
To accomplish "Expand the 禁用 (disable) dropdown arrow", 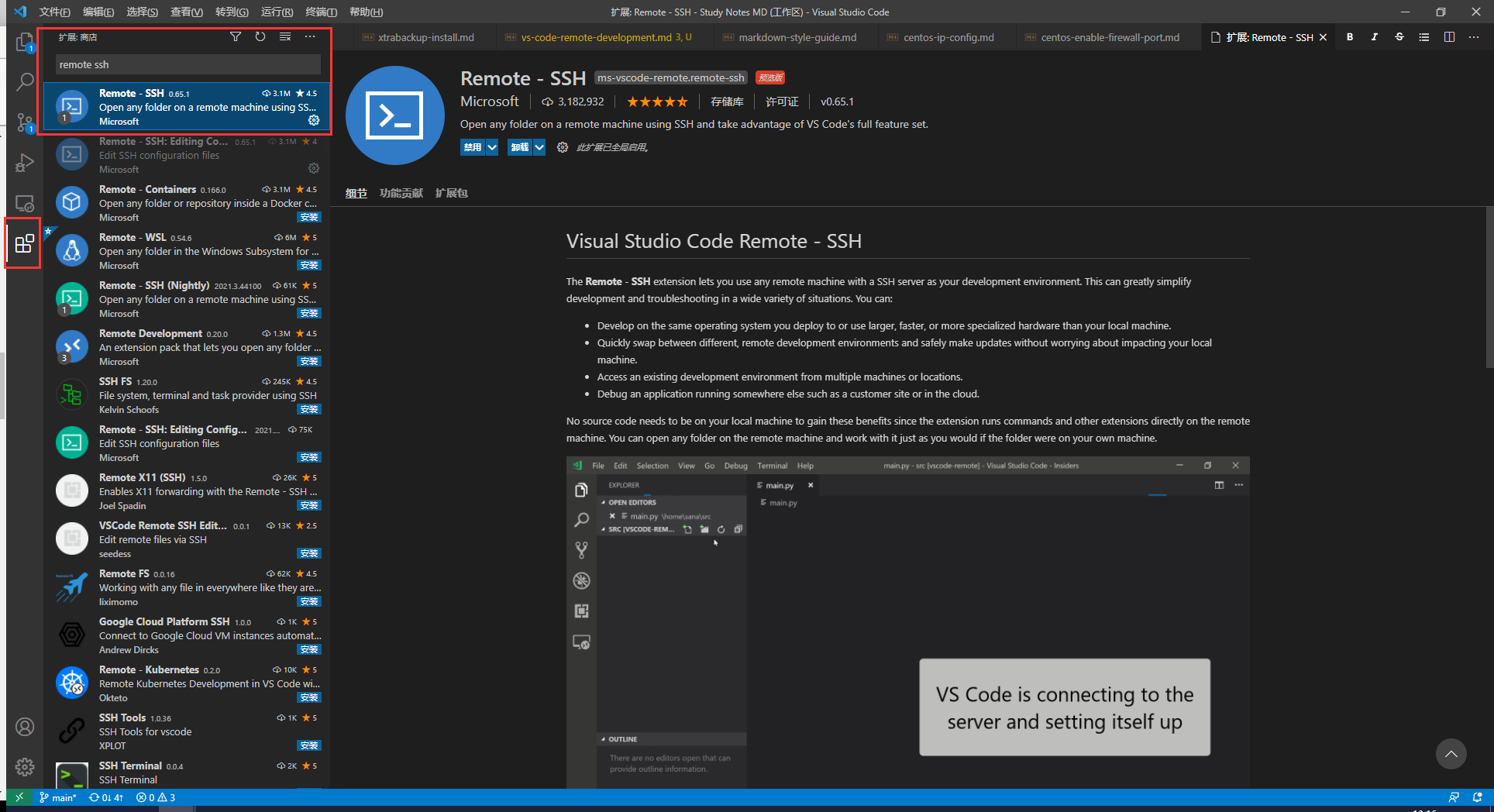I will click(492, 147).
